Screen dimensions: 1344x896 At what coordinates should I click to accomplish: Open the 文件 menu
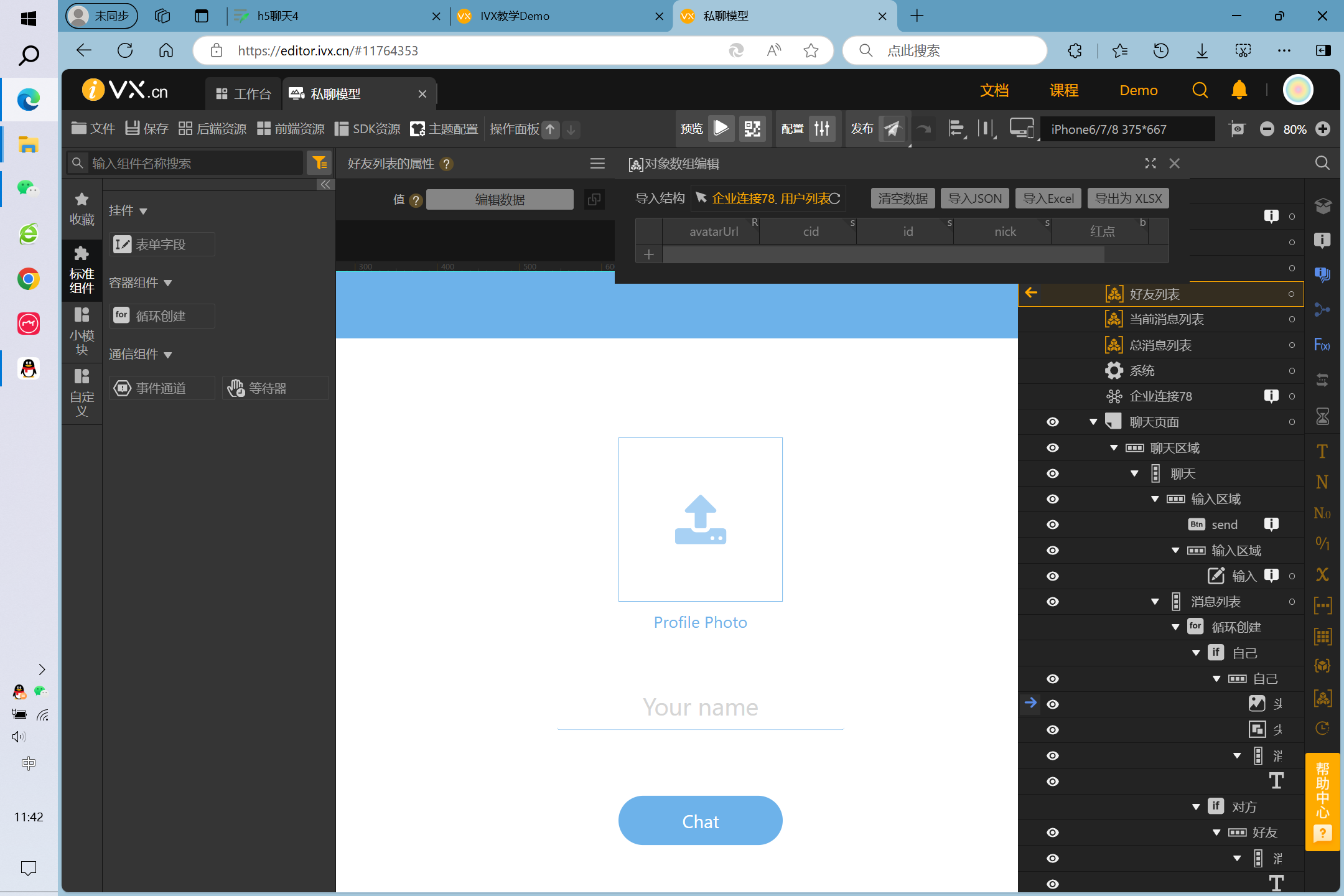tap(93, 129)
